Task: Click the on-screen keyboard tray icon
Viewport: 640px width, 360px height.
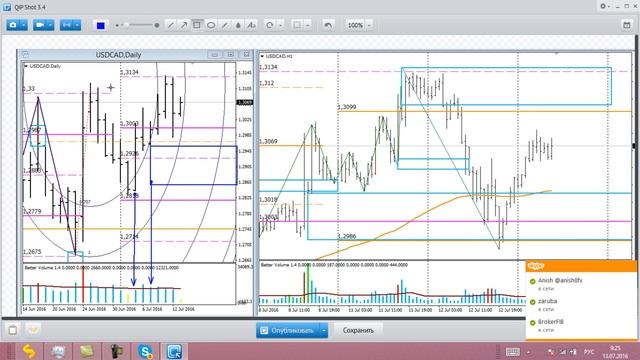Action: (x=513, y=352)
